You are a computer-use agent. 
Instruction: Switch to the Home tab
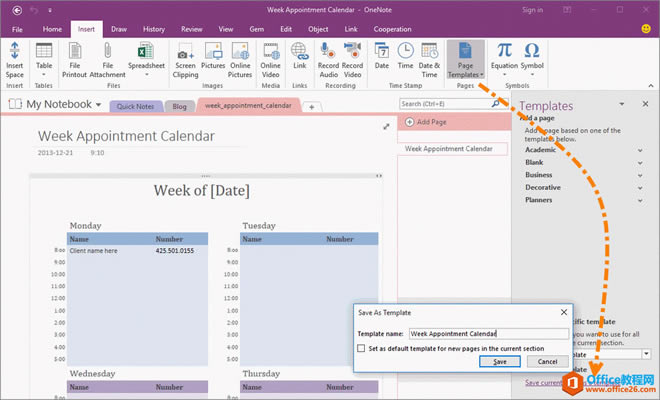52,29
